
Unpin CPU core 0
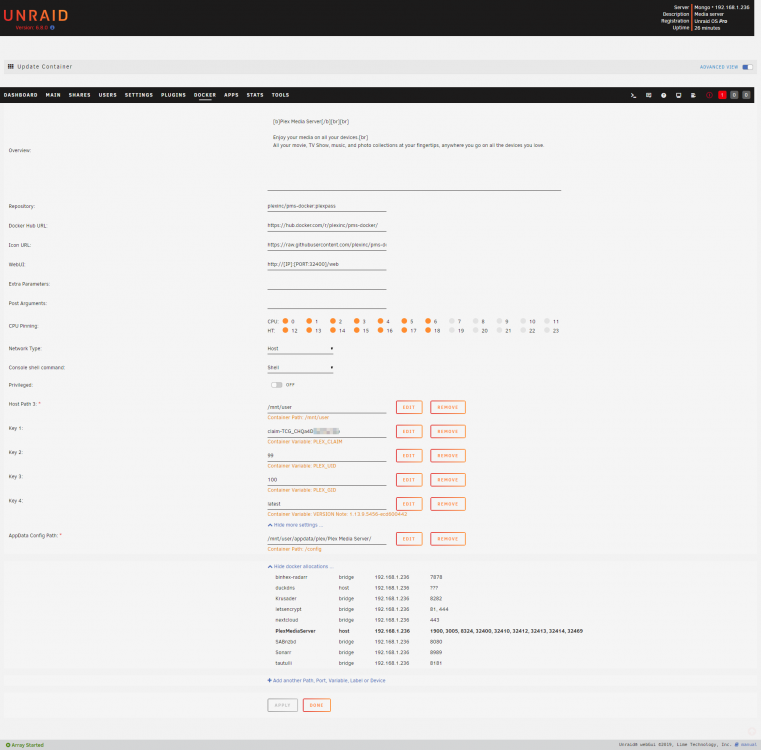click(x=285, y=321)
